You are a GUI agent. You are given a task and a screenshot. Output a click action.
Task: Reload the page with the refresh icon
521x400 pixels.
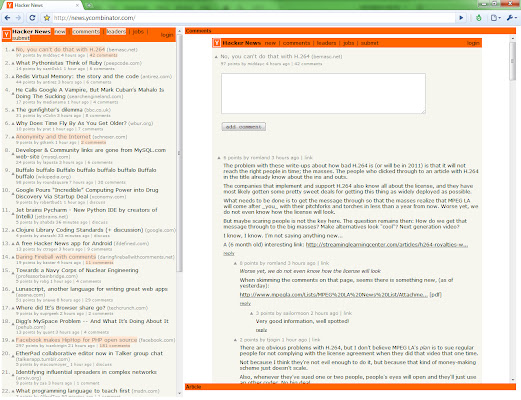tap(32, 18)
